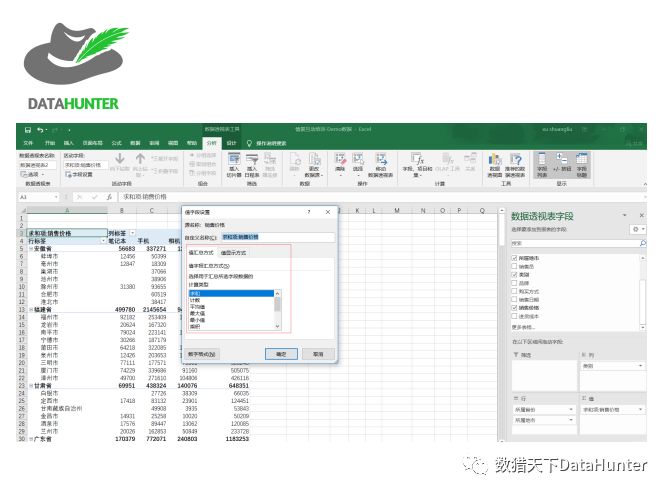Click the custom name input field

click(275, 236)
